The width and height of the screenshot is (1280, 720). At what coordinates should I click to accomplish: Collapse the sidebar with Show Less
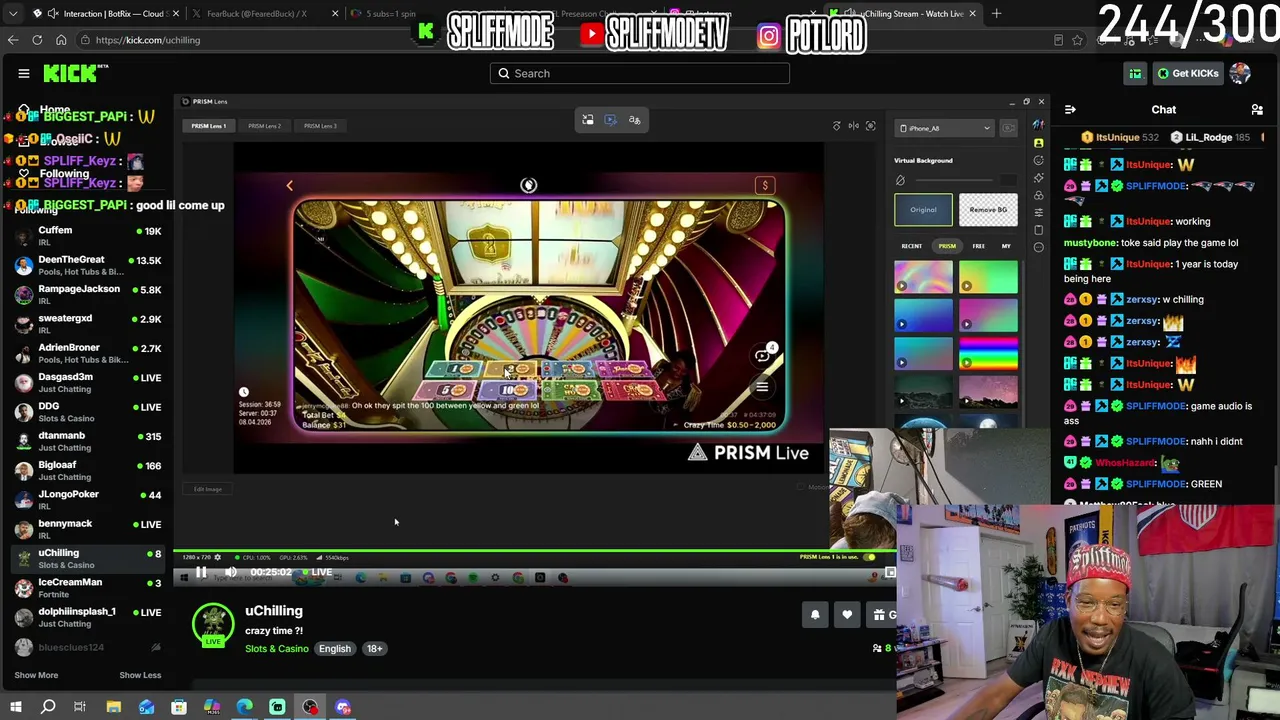coord(140,675)
